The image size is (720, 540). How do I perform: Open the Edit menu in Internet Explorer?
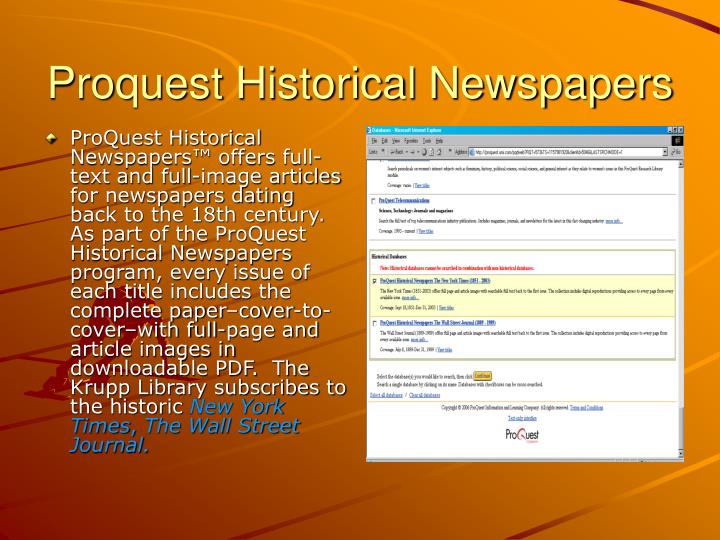coord(385,141)
